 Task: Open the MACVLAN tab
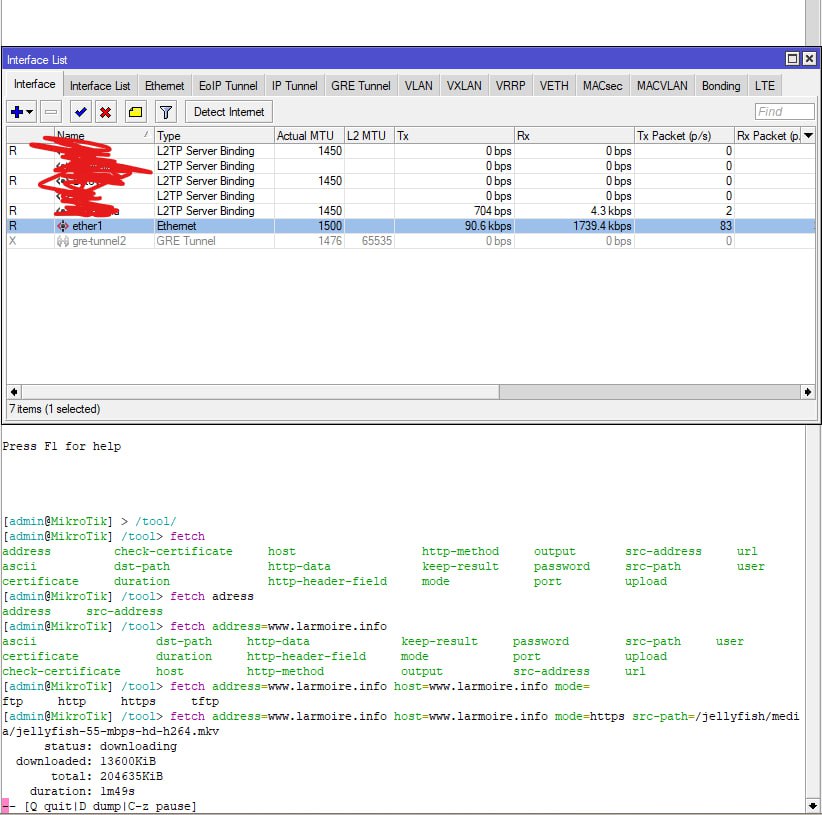tap(662, 86)
